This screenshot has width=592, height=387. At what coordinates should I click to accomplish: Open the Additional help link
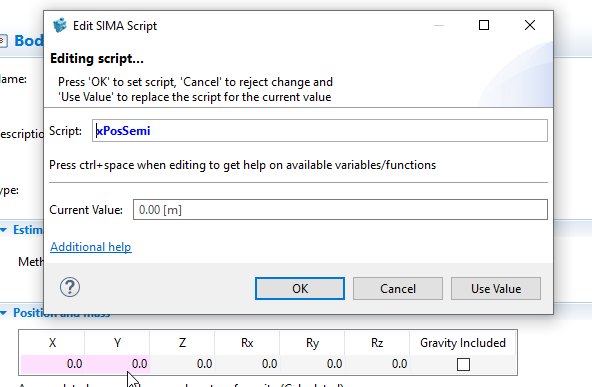click(x=91, y=247)
